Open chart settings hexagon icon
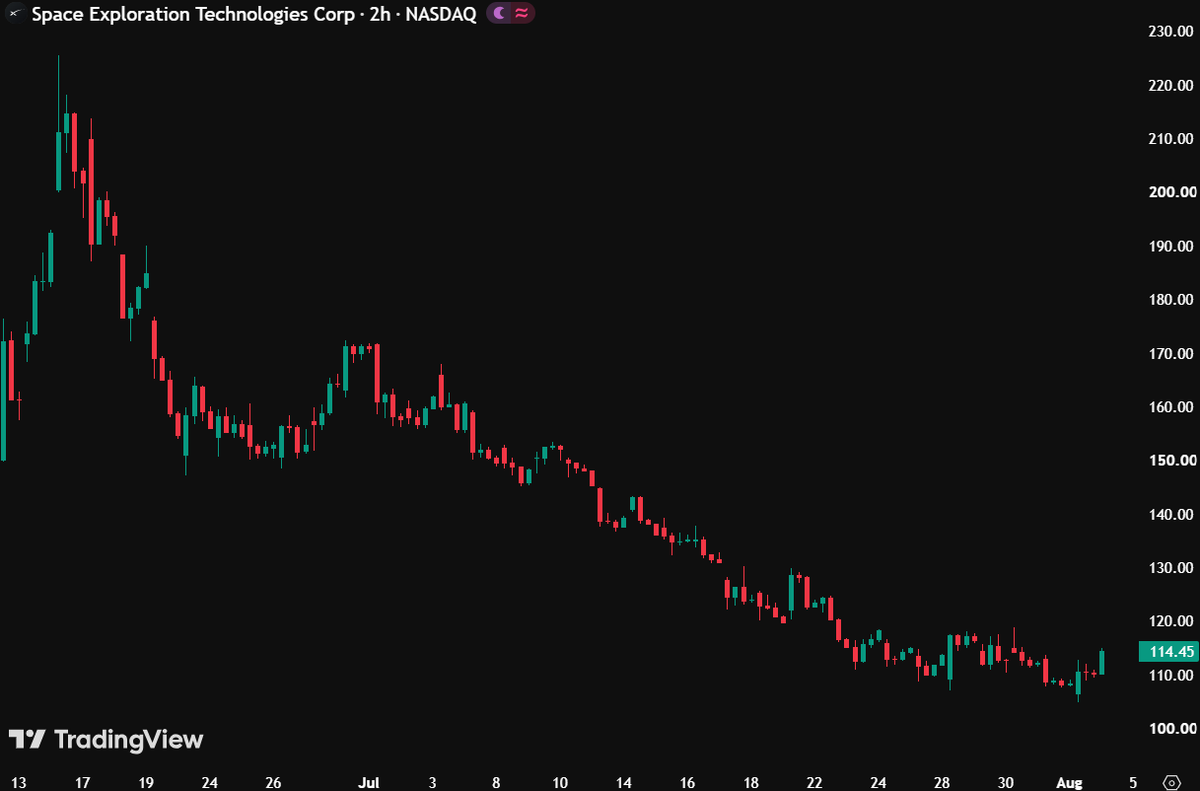Screen dimensions: 1200x791 [x=1172, y=782]
